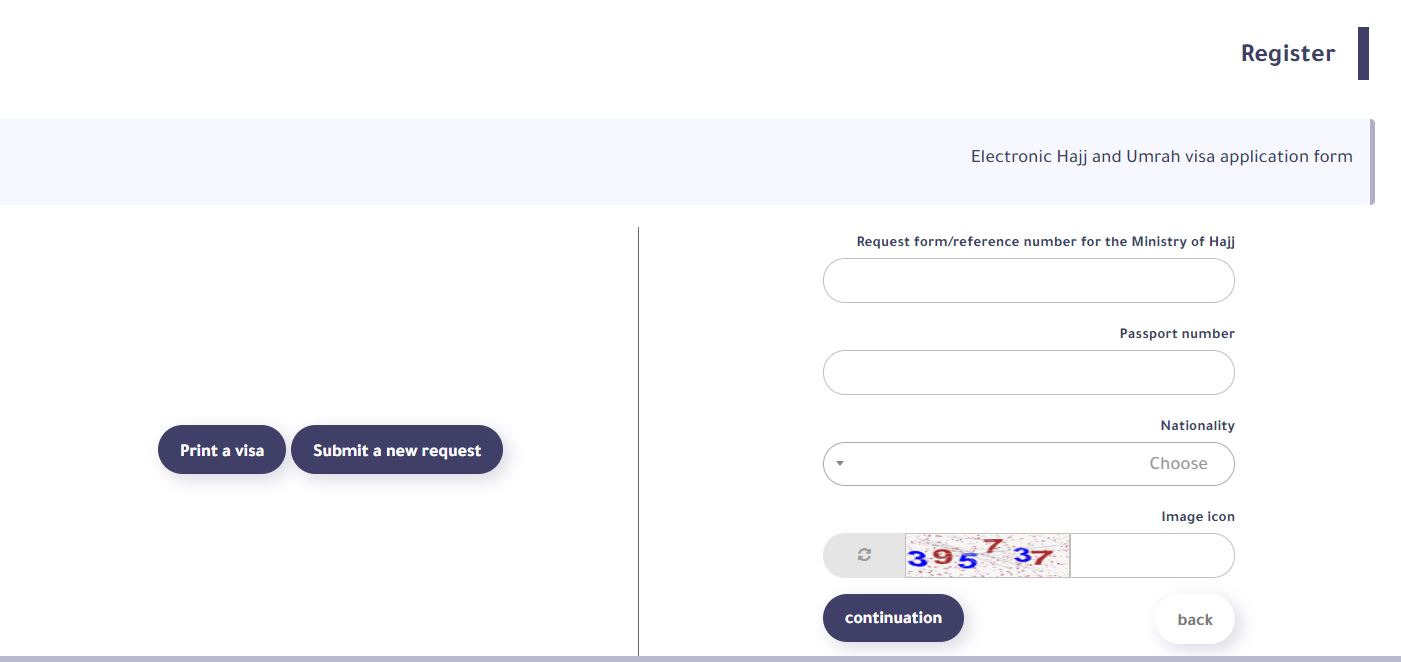Click the dark accent bar beside Register

click(1363, 54)
